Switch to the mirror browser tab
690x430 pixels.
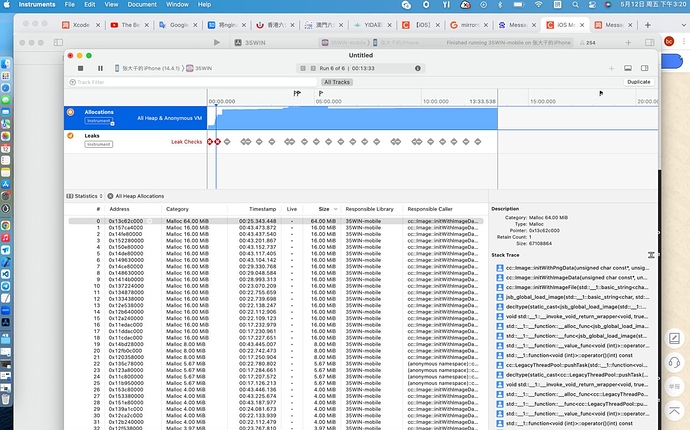[469, 25]
